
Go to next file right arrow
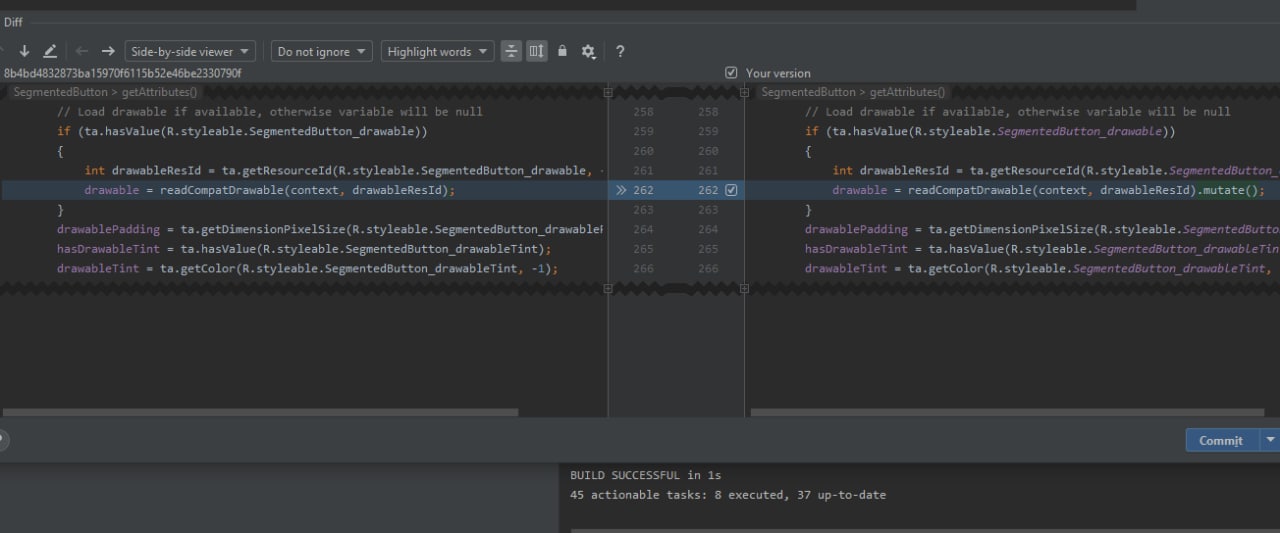(x=108, y=51)
